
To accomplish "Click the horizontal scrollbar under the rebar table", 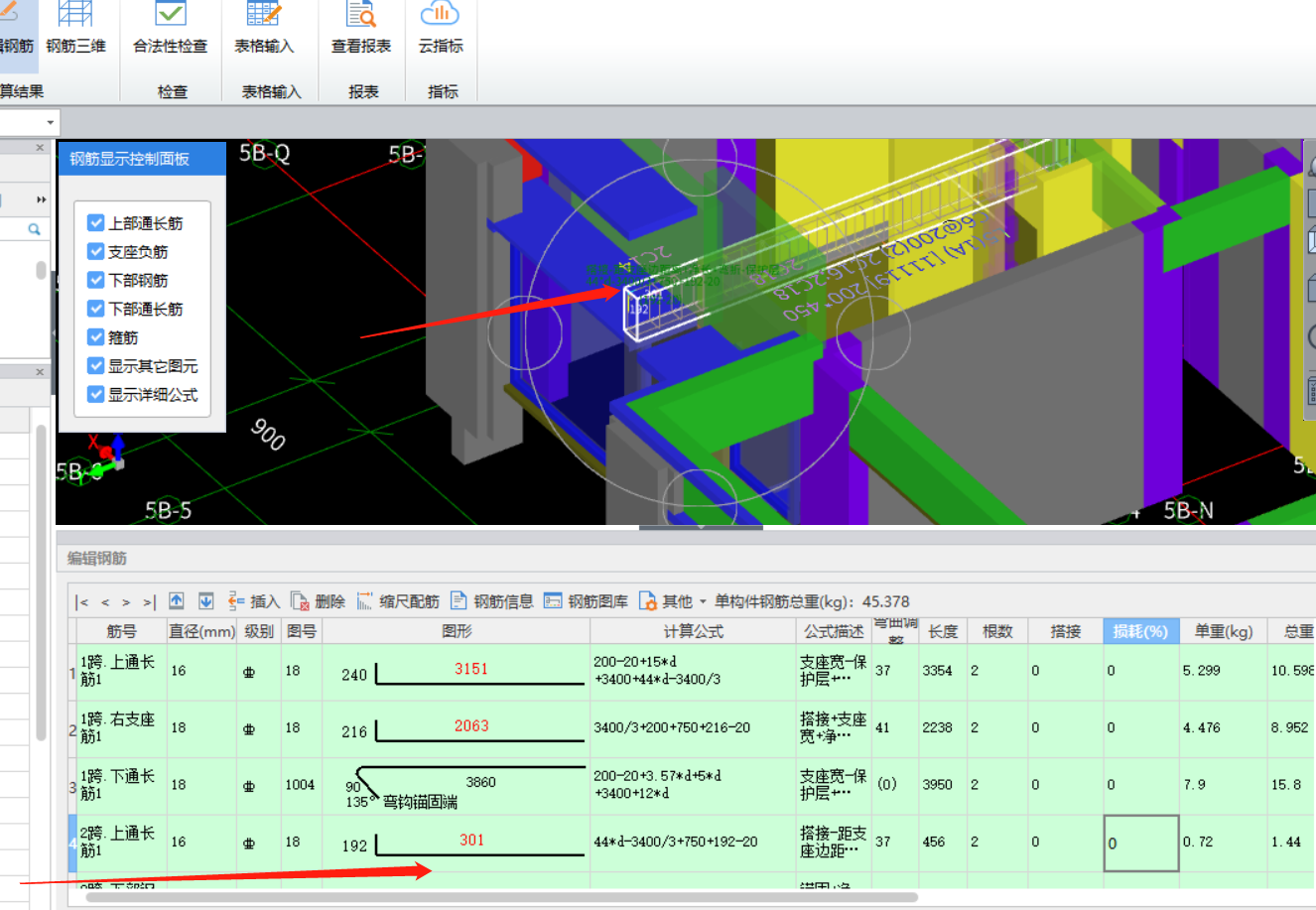I will click(501, 897).
